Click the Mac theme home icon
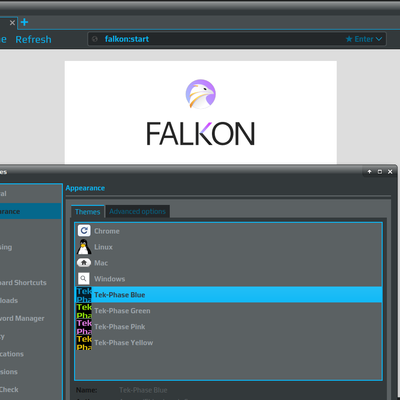The image size is (400, 400). coord(84,263)
